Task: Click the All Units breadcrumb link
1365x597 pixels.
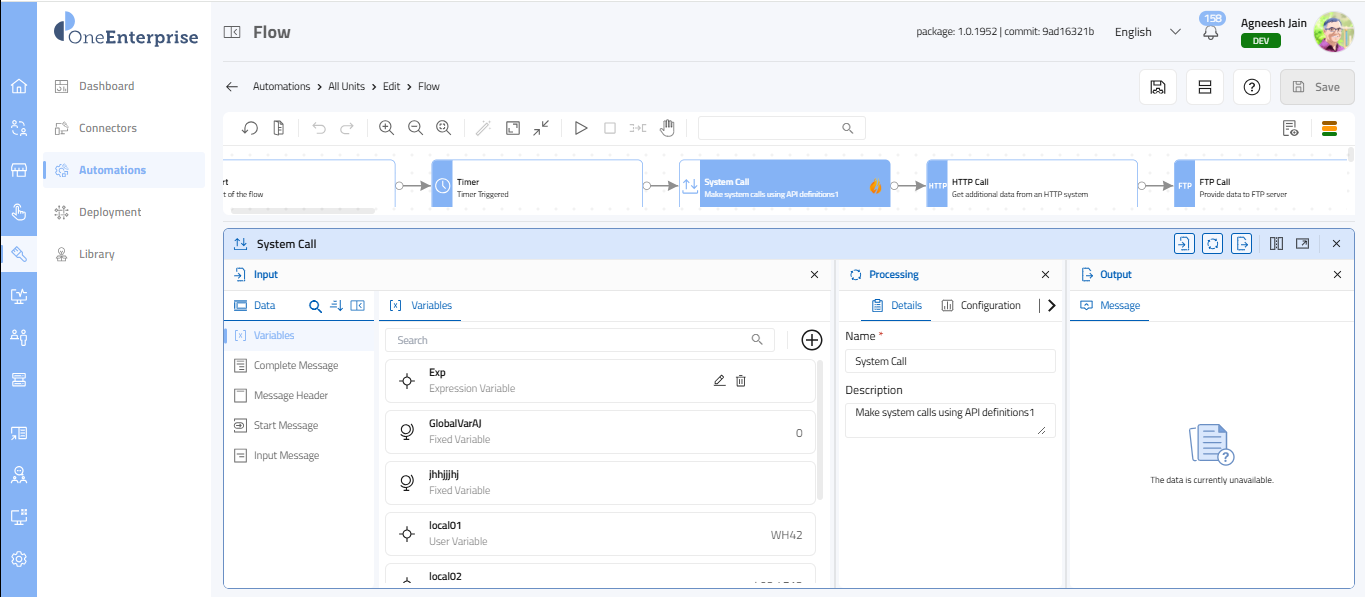Action: coord(346,87)
